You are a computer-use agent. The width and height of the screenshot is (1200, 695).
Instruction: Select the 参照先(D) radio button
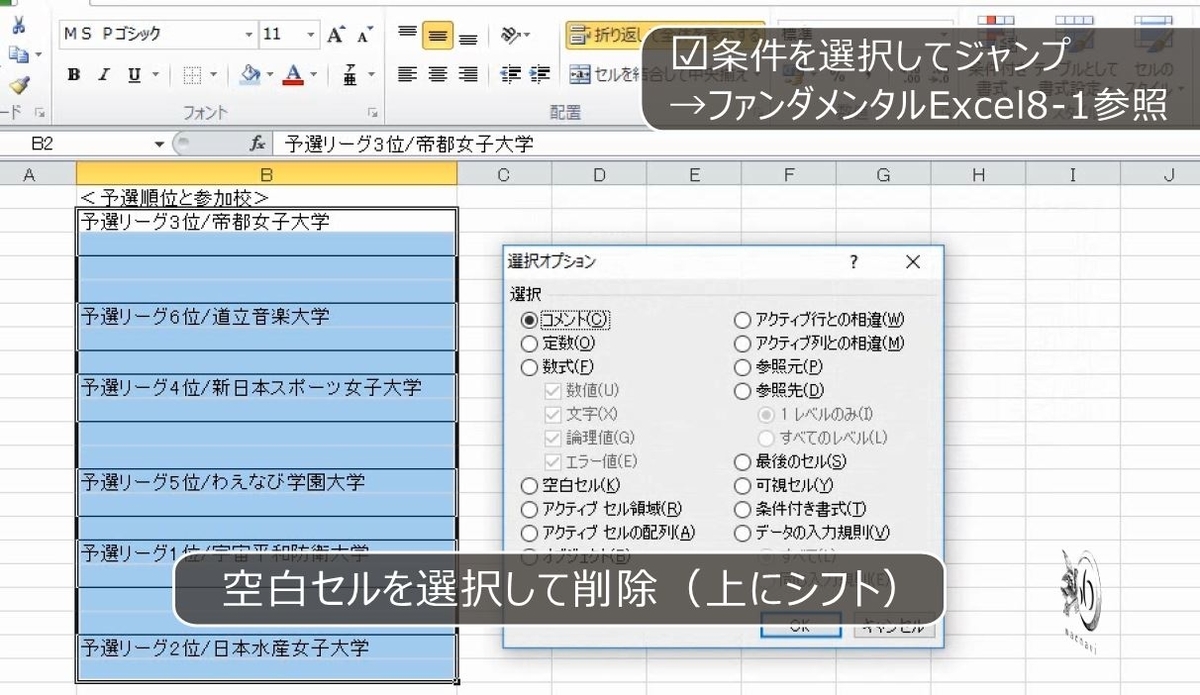(742, 391)
